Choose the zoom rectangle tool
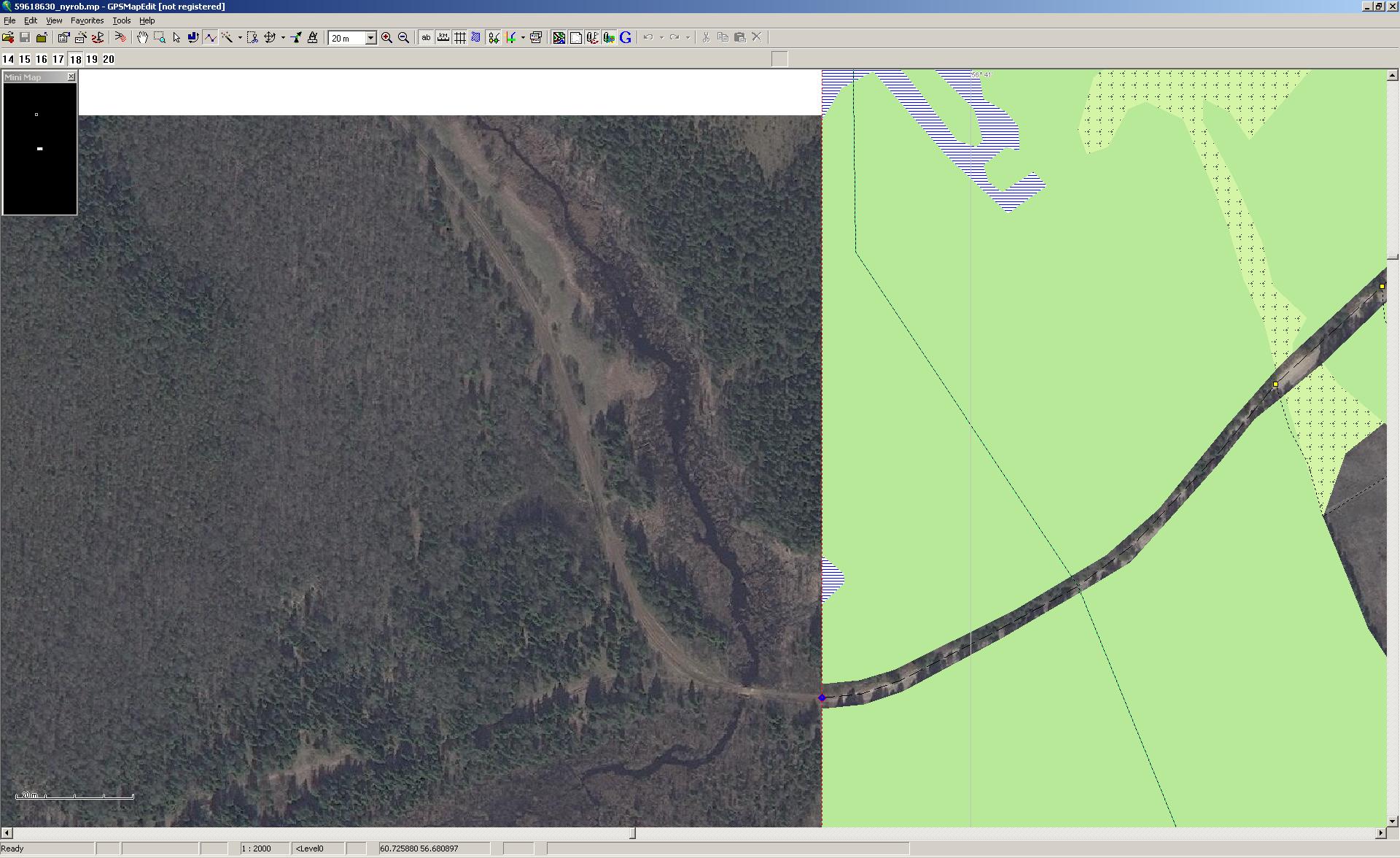This screenshot has height=858, width=1400. 159,38
